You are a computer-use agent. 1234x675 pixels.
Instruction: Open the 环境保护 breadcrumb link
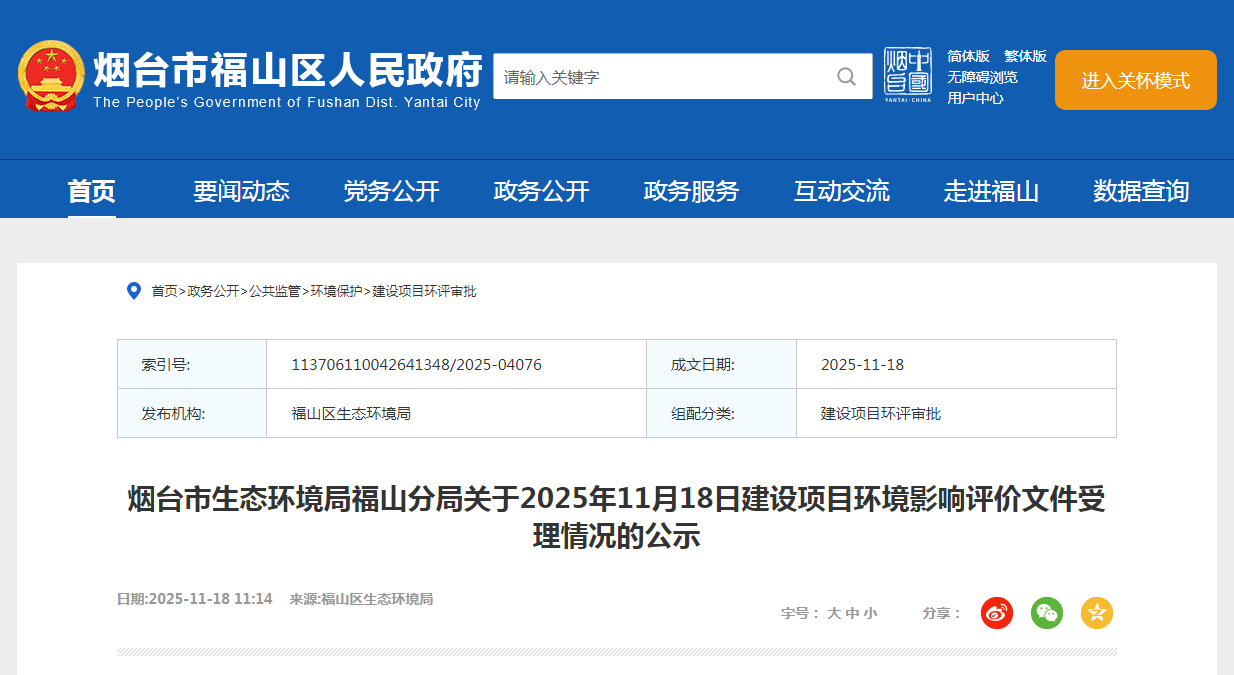click(x=336, y=291)
